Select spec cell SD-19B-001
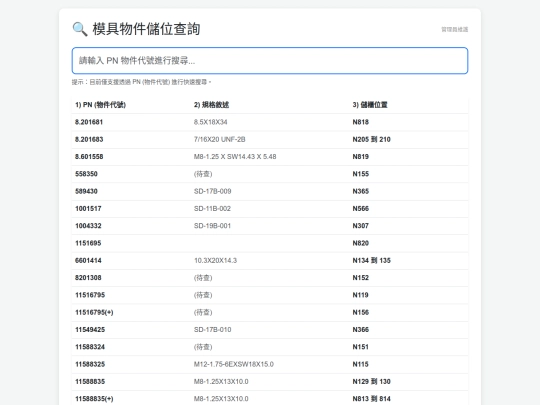The width and height of the screenshot is (540, 405). (212, 226)
